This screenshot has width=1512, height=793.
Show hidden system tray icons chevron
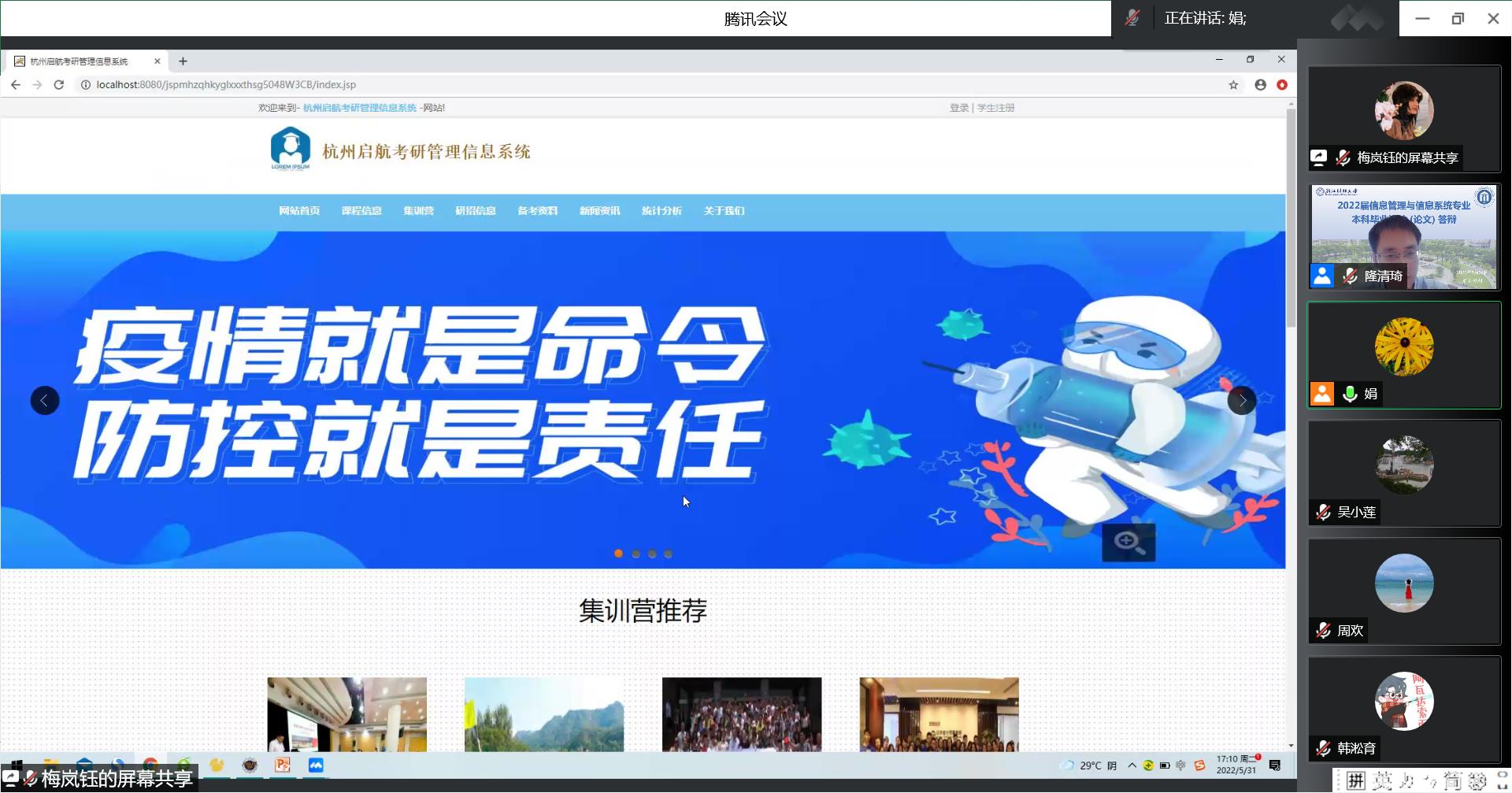pos(1132,765)
